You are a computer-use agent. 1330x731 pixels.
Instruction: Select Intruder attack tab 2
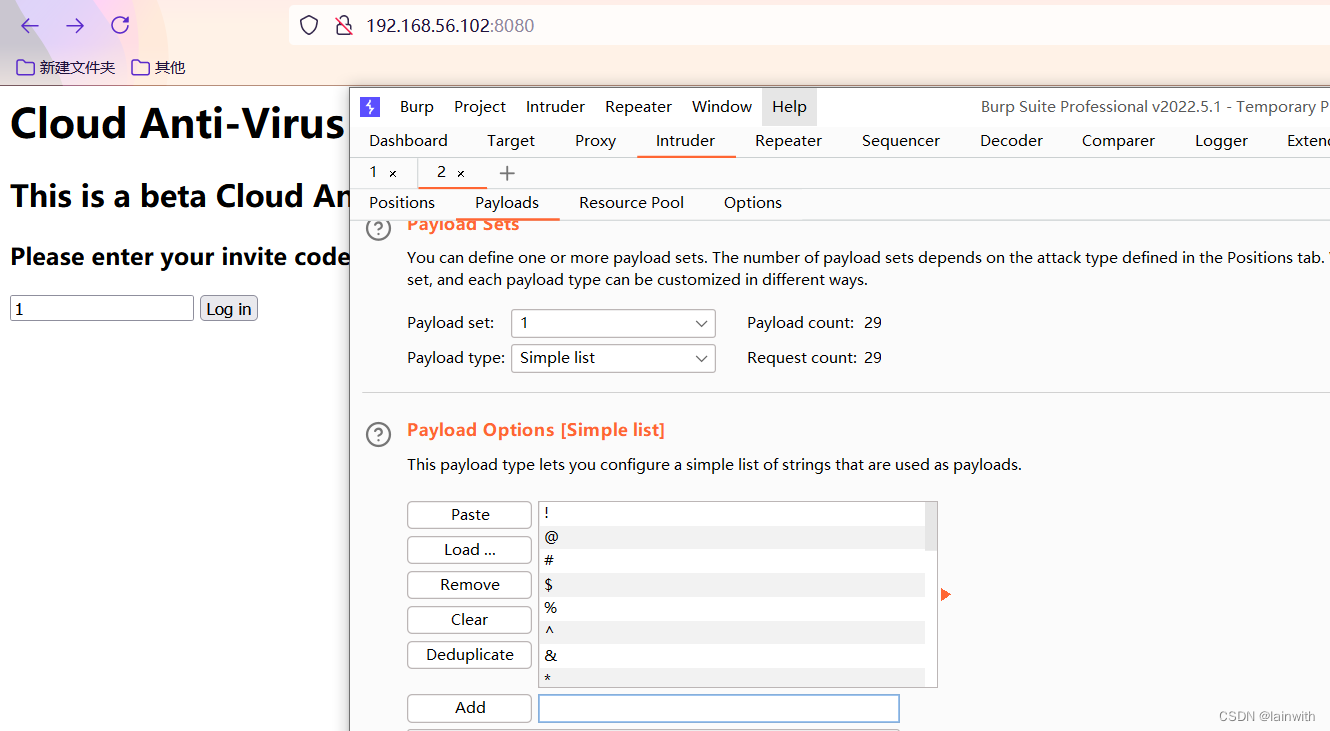(441, 173)
